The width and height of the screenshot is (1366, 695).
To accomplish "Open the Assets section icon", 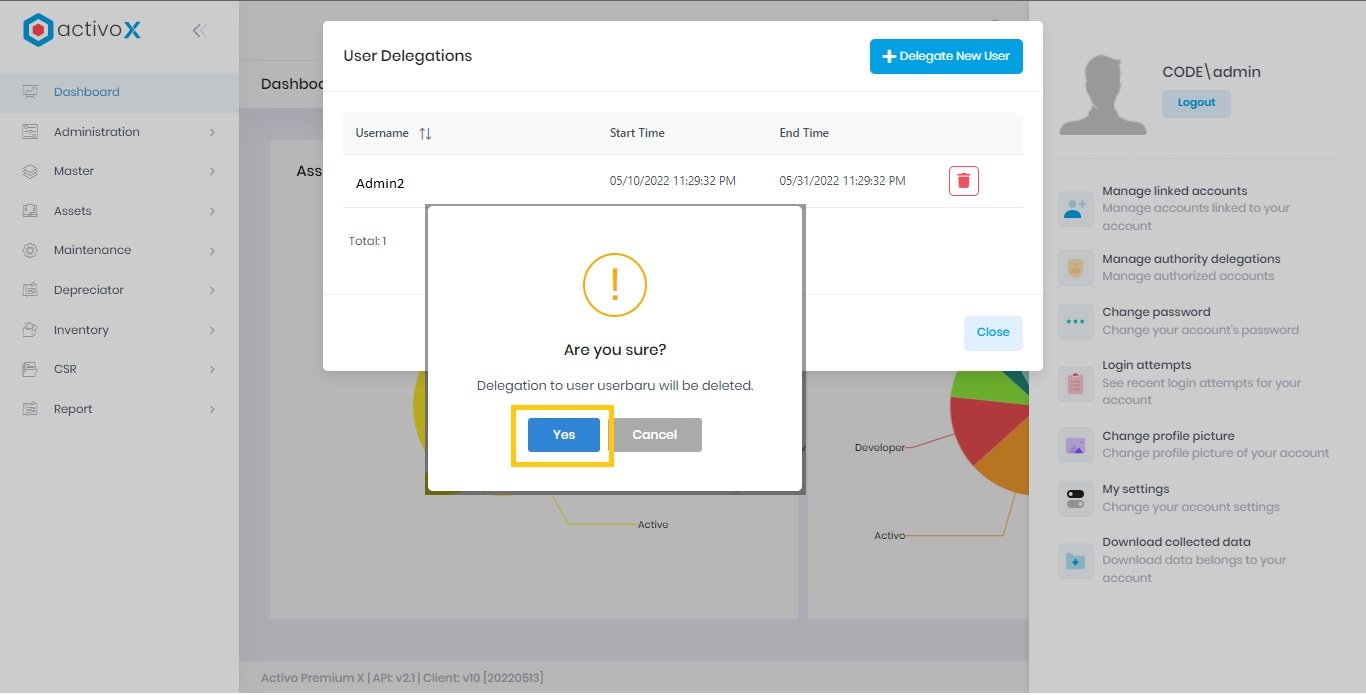I will [28, 210].
